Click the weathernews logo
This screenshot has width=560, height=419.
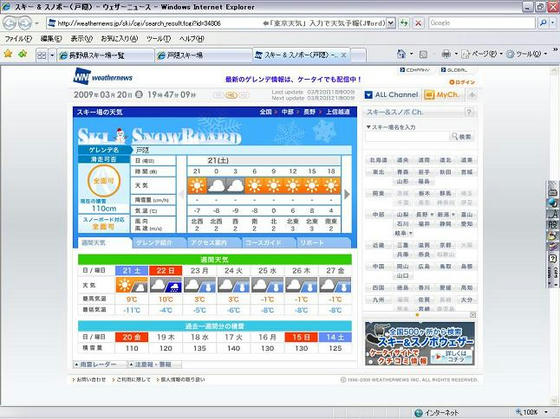pyautogui.click(x=103, y=76)
